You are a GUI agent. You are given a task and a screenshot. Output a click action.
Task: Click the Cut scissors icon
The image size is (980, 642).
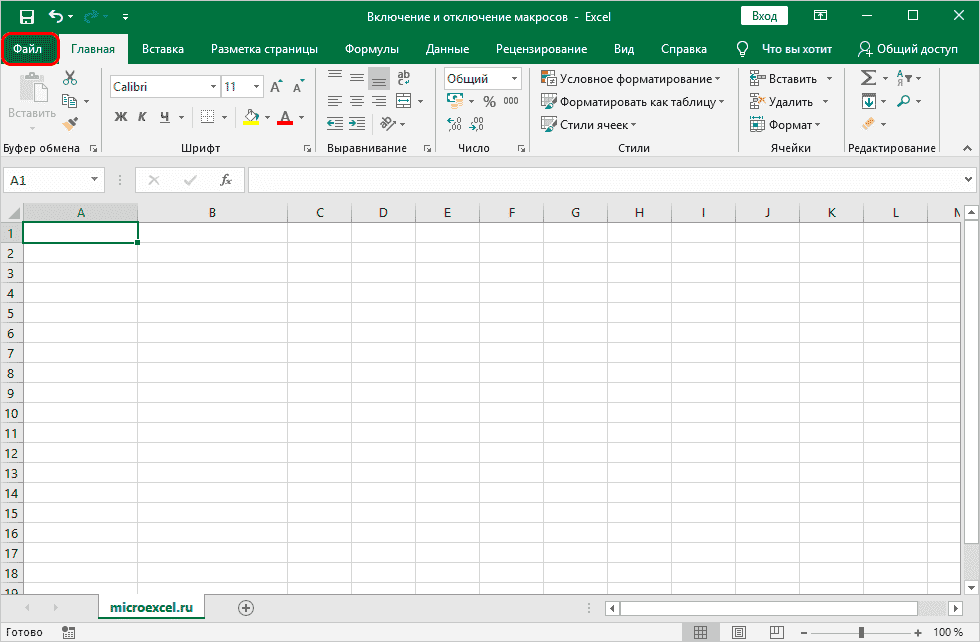[70, 79]
